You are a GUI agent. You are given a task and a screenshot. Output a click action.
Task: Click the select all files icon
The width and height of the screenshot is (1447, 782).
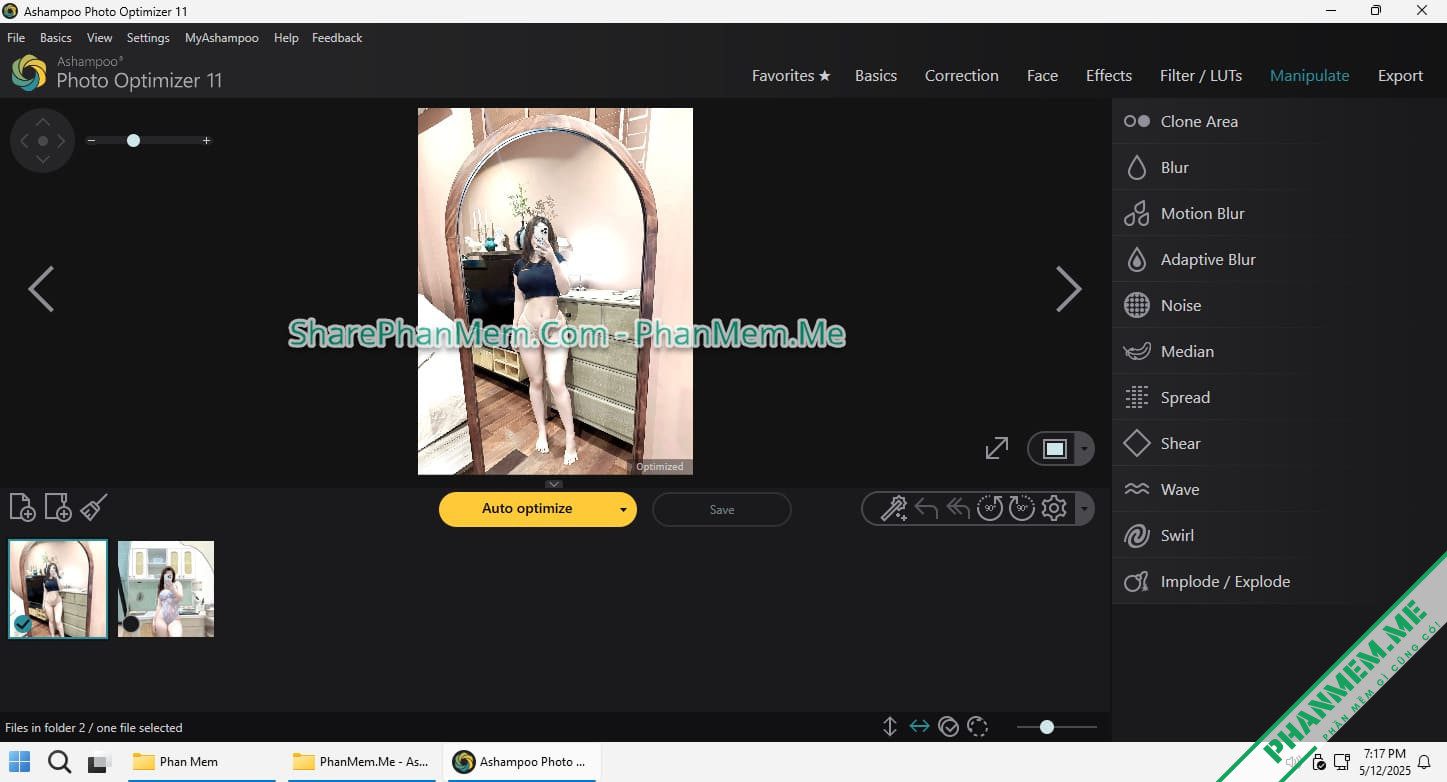[949, 727]
